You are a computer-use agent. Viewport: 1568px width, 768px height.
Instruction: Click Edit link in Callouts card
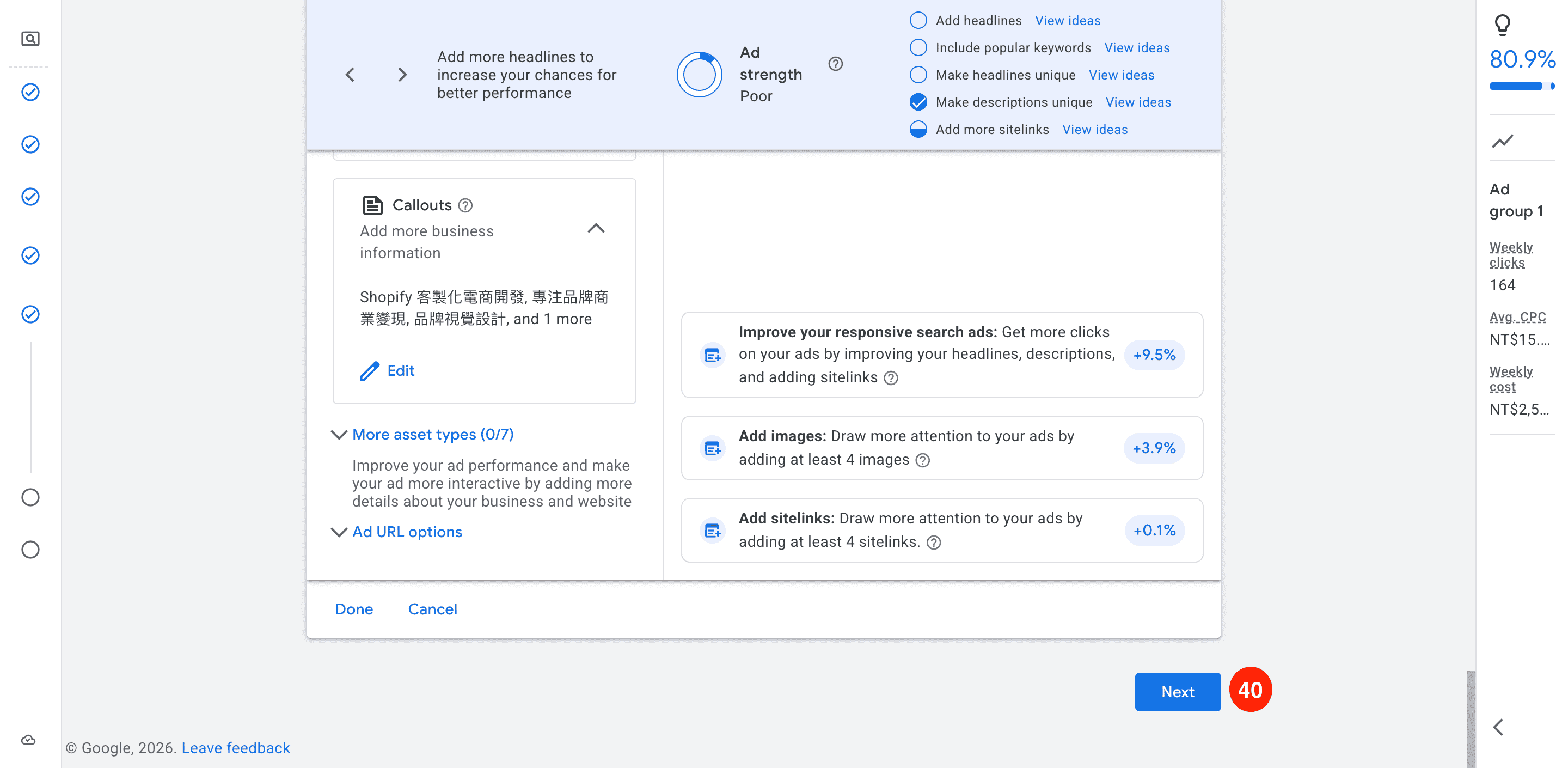[401, 371]
